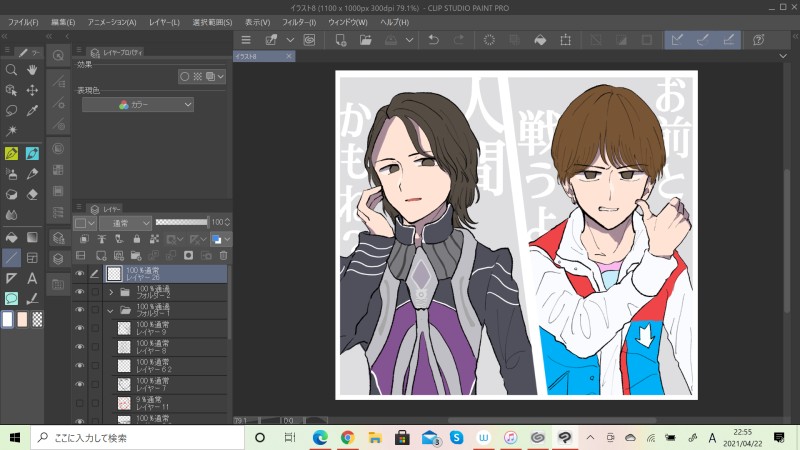Click the イラスト8 canvas tab
Screen dimensions: 800x450
248,57
